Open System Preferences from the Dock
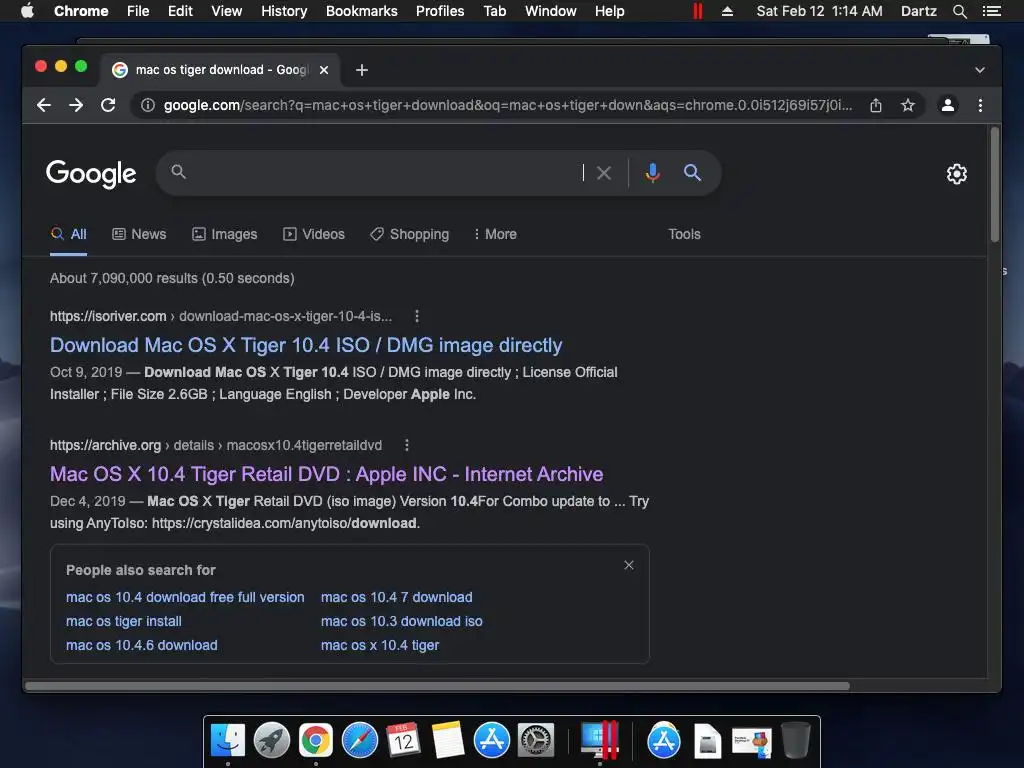Screen dimensions: 1024x768 pyautogui.click(x=536, y=740)
